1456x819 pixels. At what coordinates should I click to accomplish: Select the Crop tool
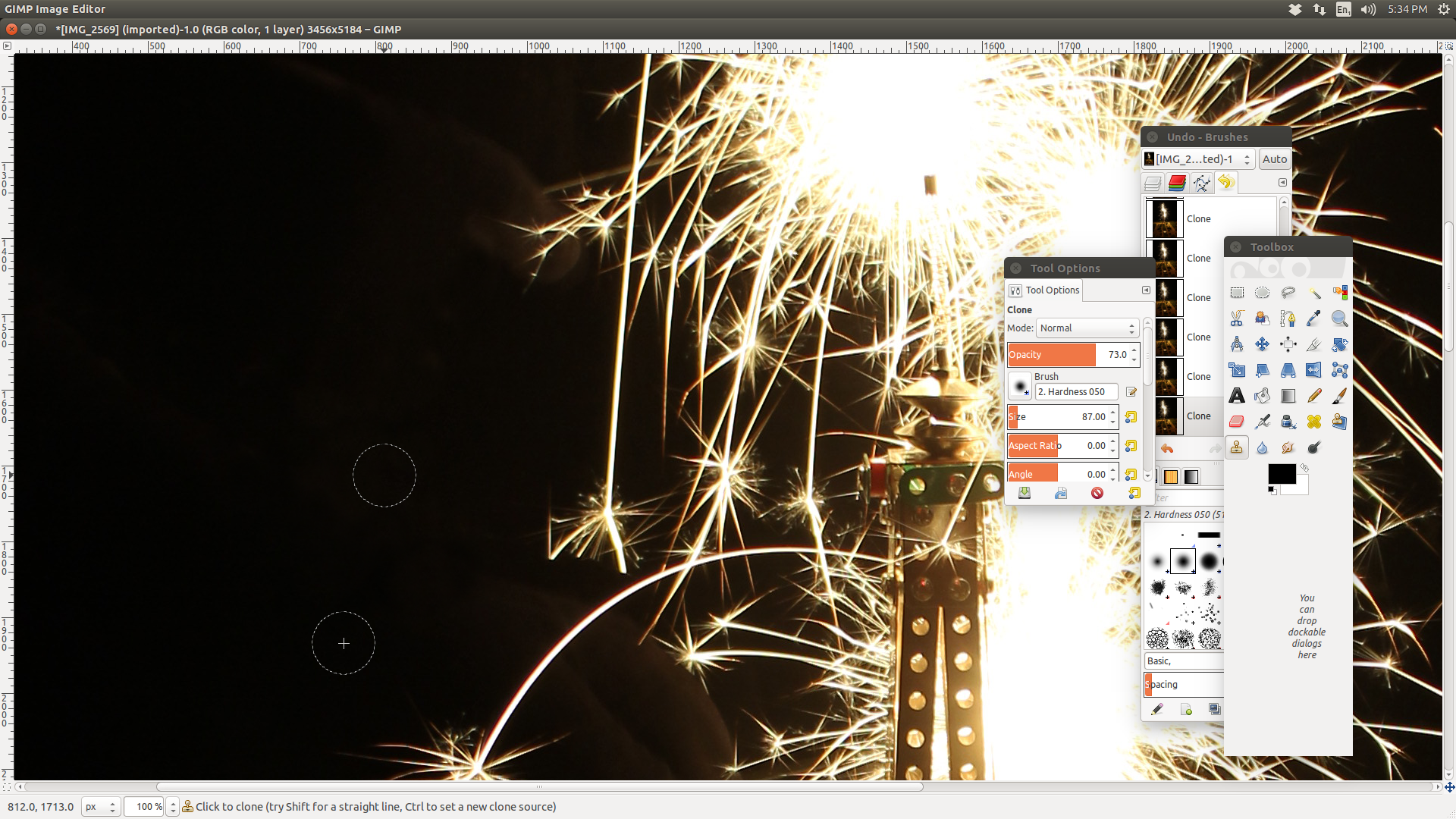[1314, 344]
